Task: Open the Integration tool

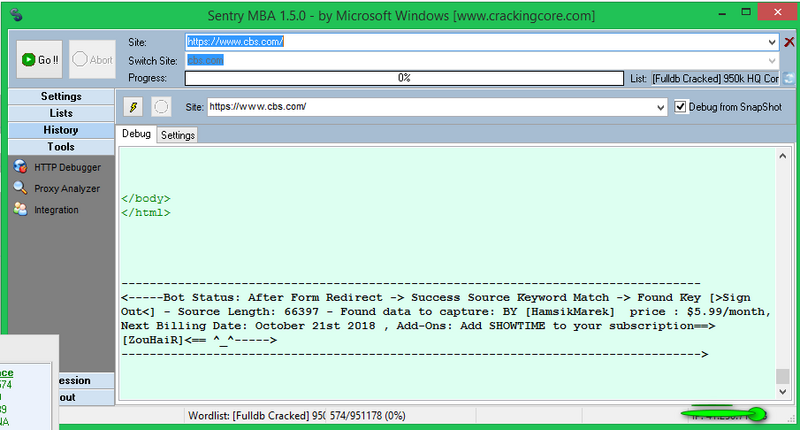Action: coord(46,210)
